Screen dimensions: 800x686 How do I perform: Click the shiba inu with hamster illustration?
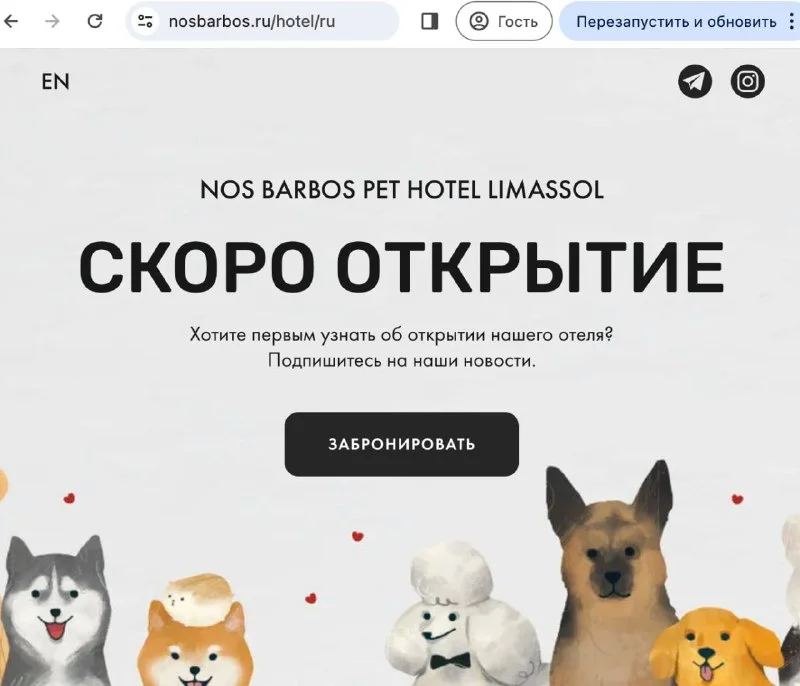tap(196, 632)
